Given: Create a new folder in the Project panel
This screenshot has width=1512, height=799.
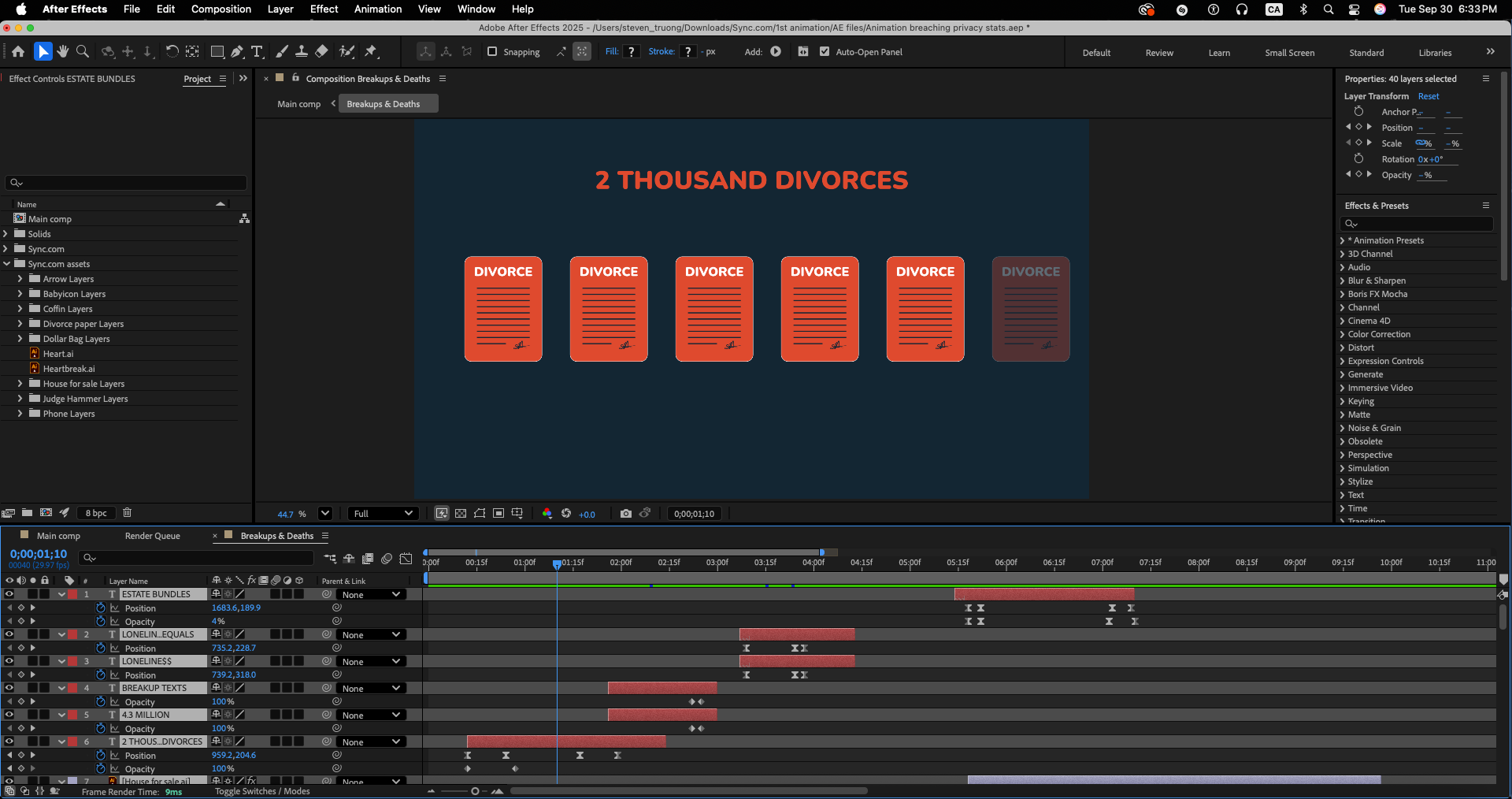Looking at the screenshot, I should pyautogui.click(x=27, y=513).
